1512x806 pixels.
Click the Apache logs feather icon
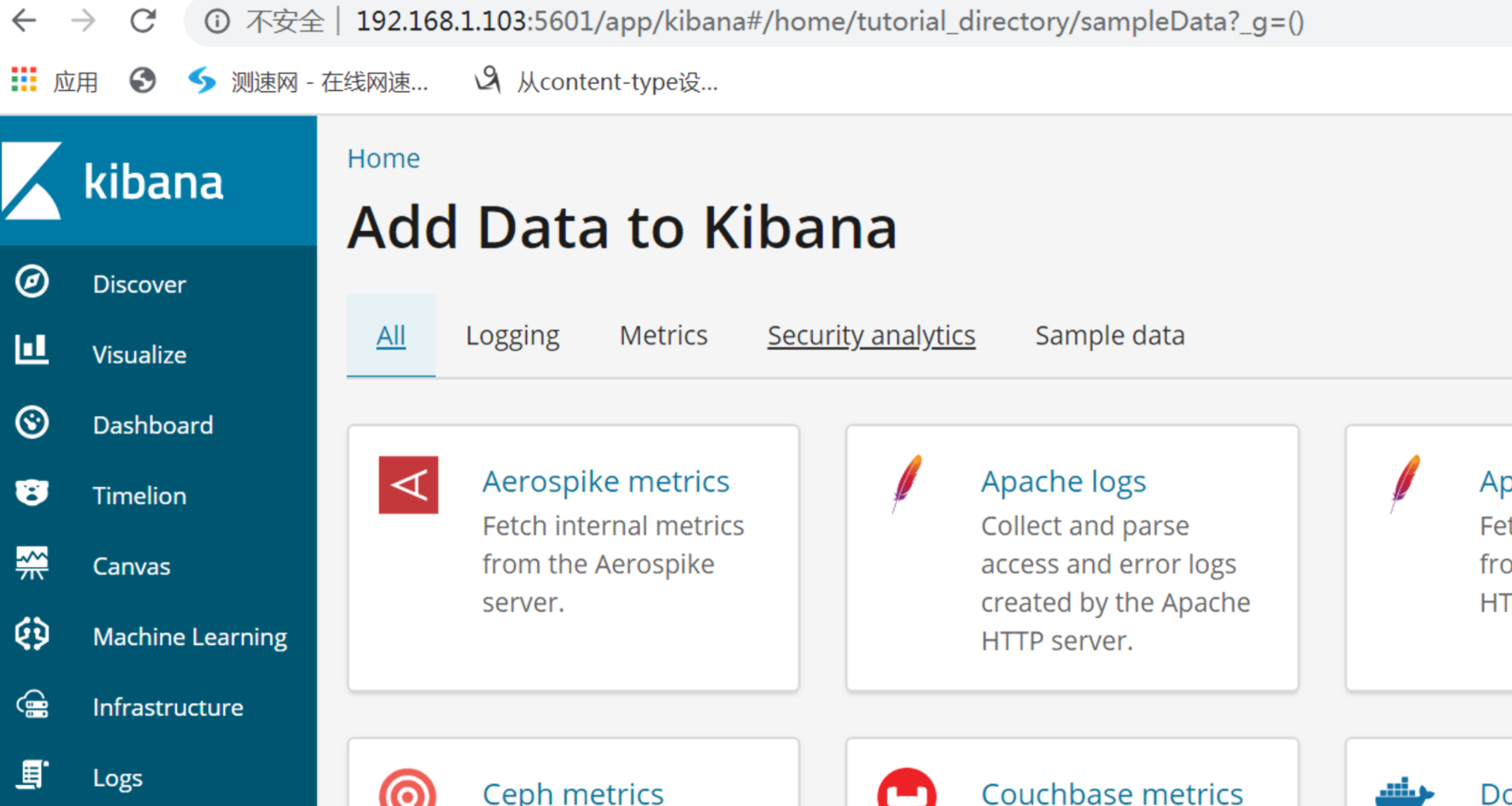907,483
